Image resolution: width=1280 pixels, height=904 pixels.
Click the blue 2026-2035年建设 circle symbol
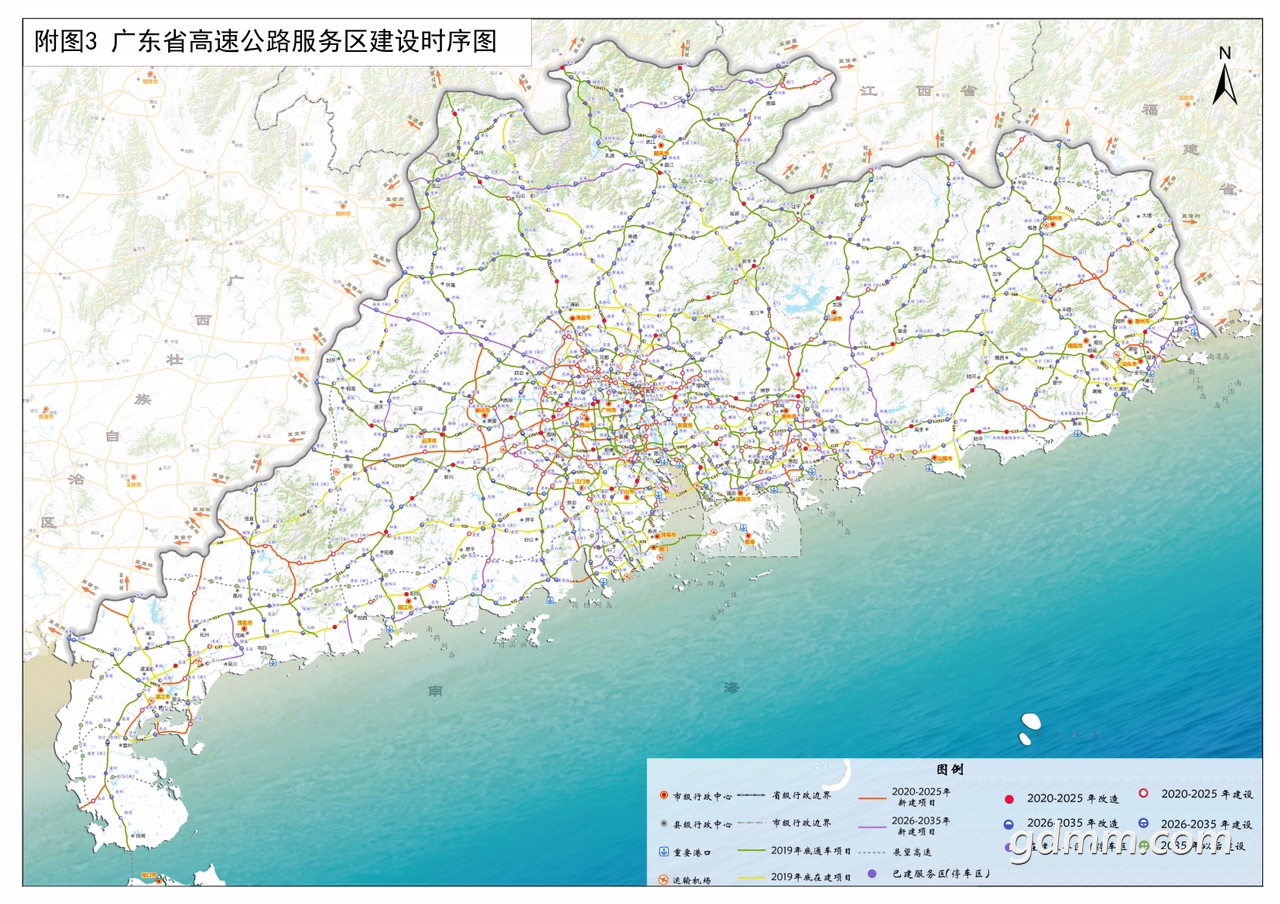(x=1143, y=823)
